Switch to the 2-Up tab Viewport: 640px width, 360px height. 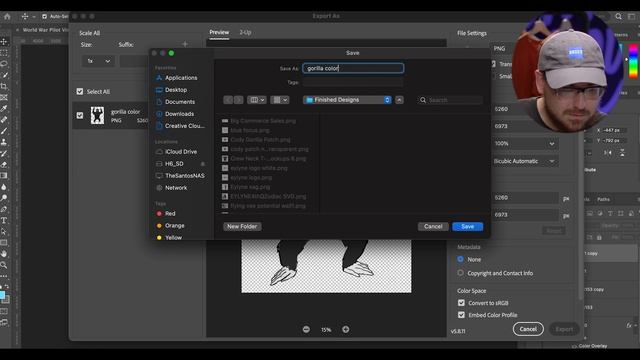pos(245,32)
